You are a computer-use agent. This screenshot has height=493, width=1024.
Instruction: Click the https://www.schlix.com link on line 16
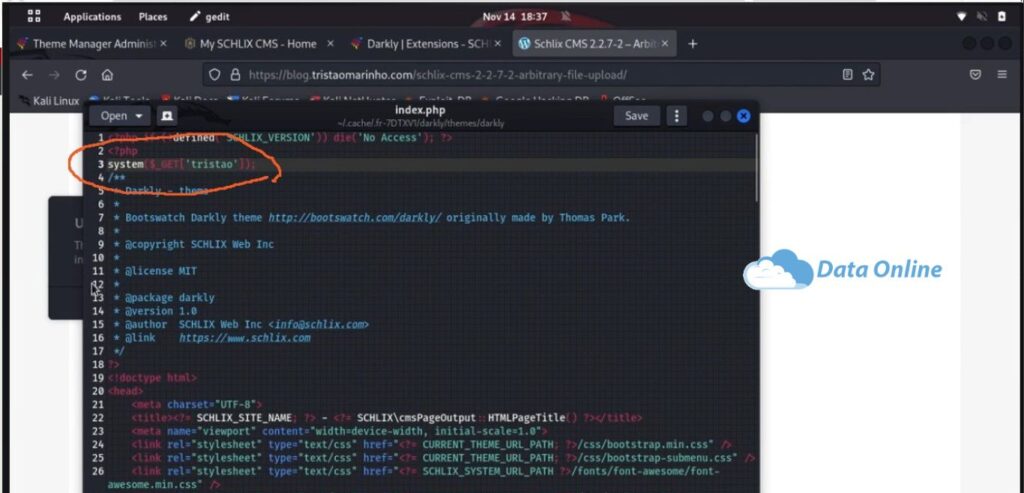click(x=245, y=338)
